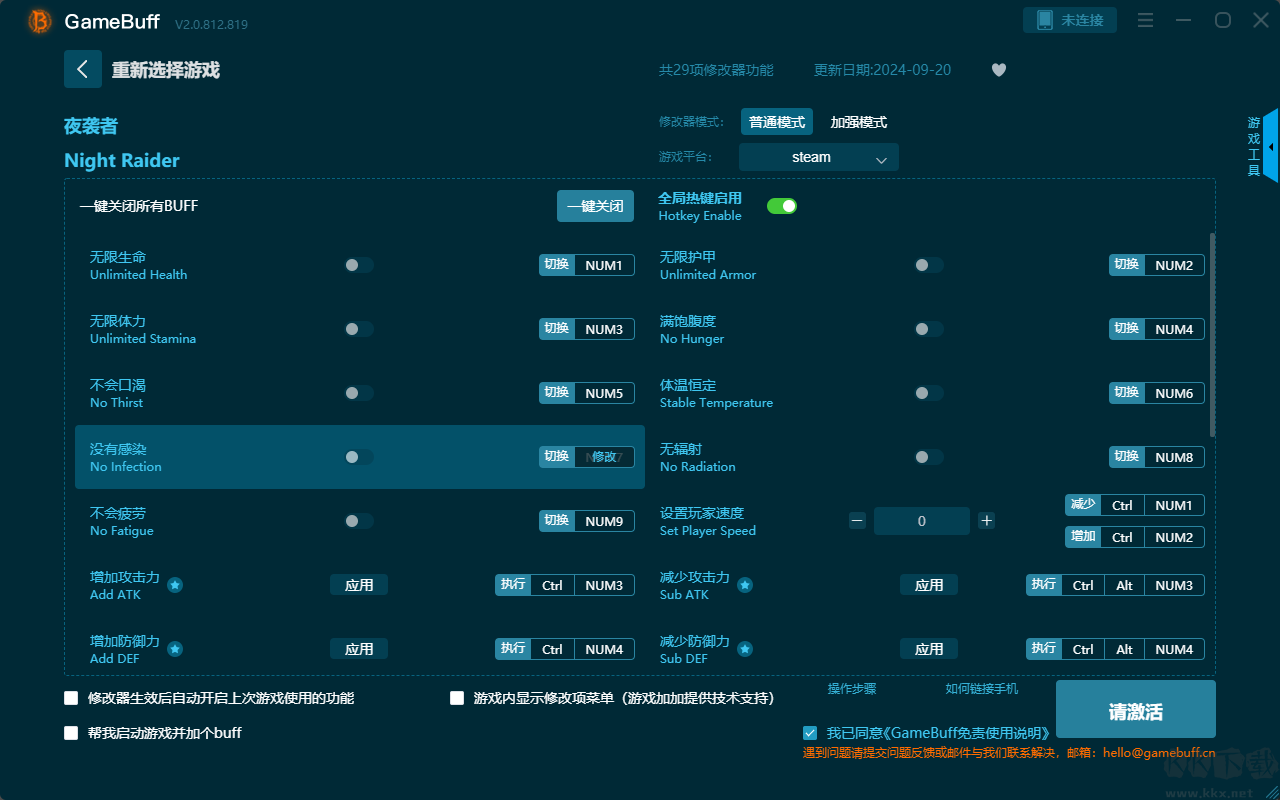
Task: Click the back arrow to reselect game
Action: click(83, 69)
